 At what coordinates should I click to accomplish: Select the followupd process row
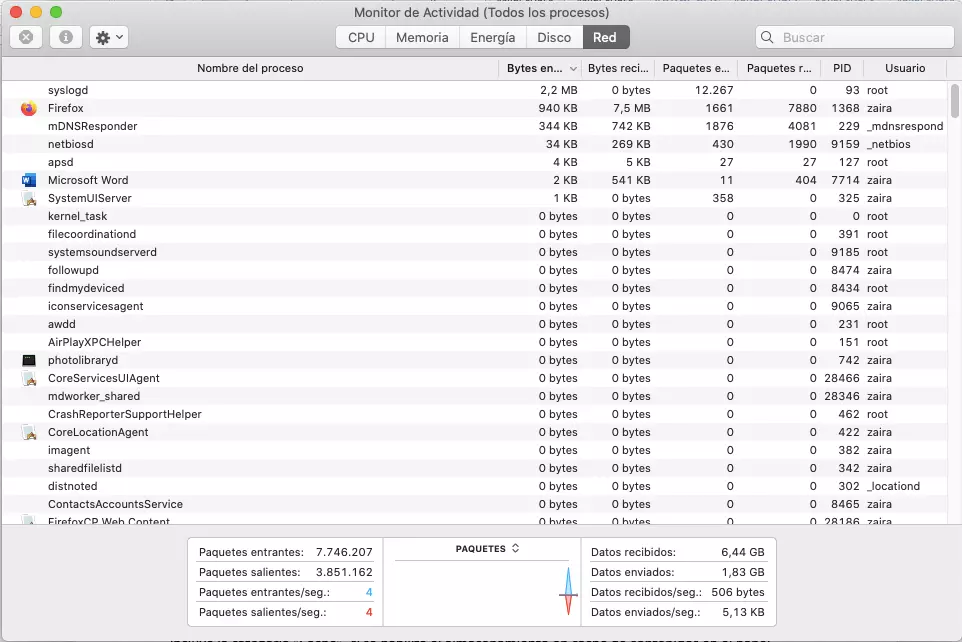tap(475, 270)
